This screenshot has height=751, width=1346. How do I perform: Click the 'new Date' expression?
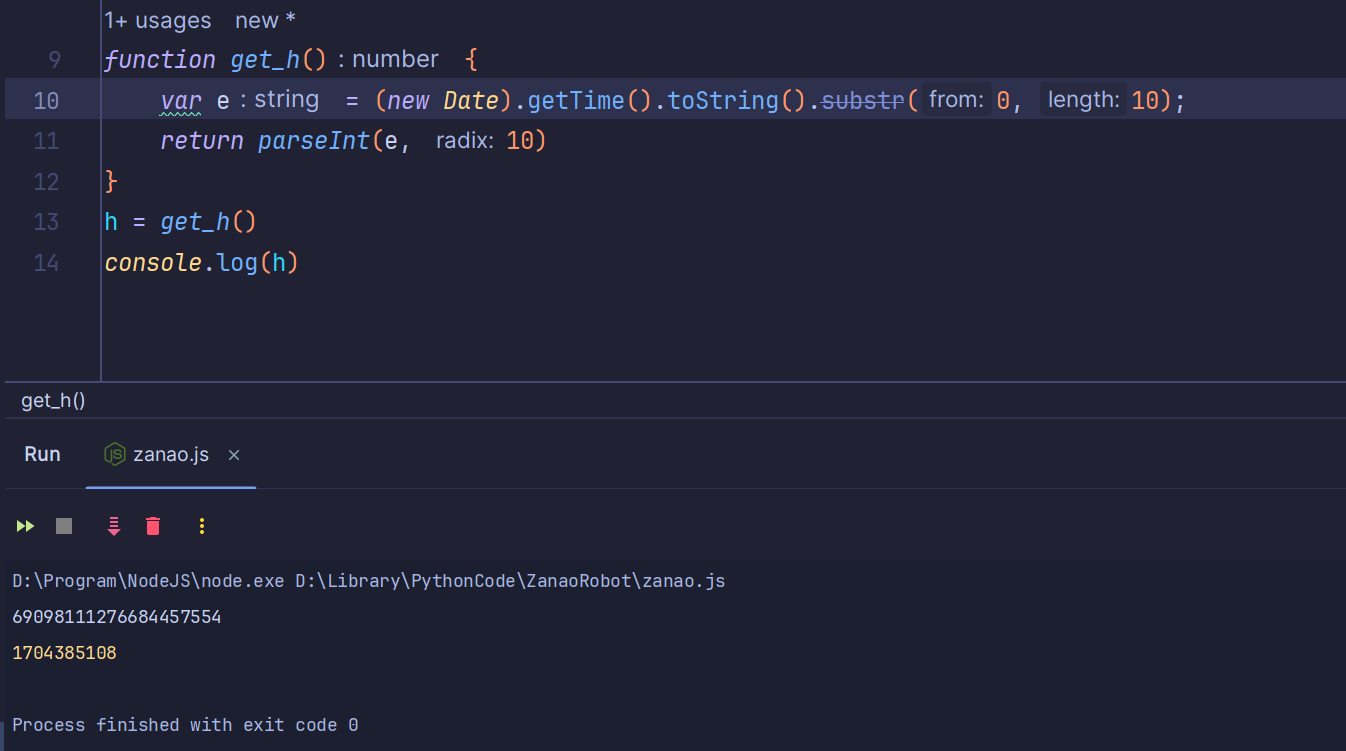point(442,101)
